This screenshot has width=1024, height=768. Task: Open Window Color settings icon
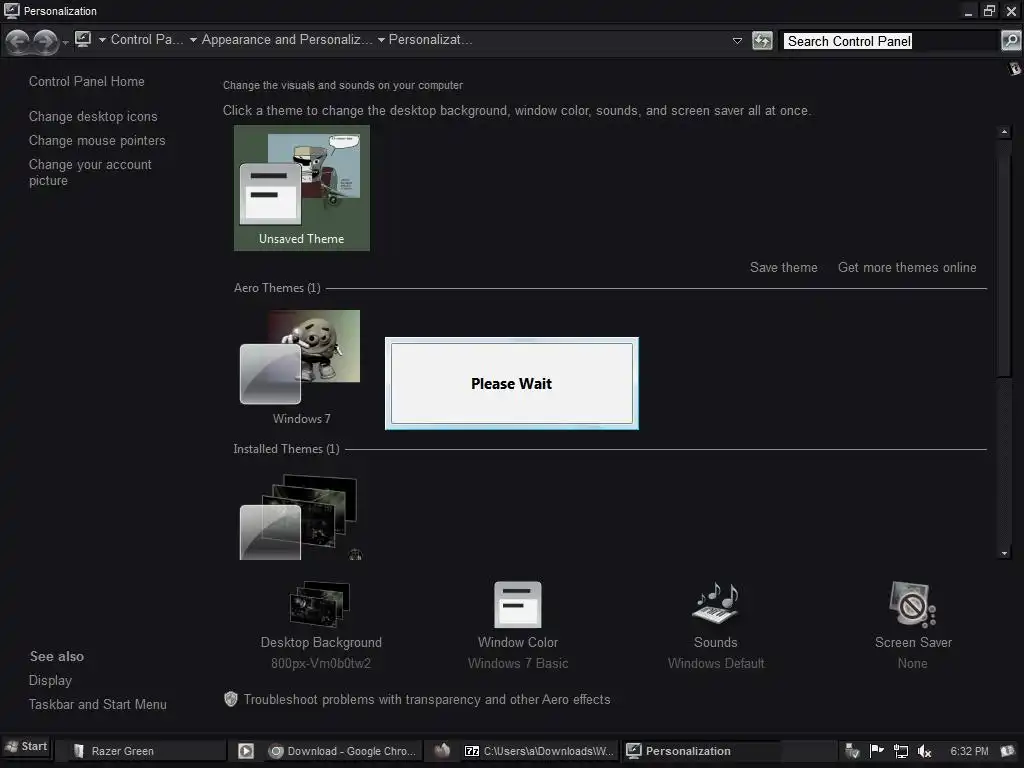point(518,605)
